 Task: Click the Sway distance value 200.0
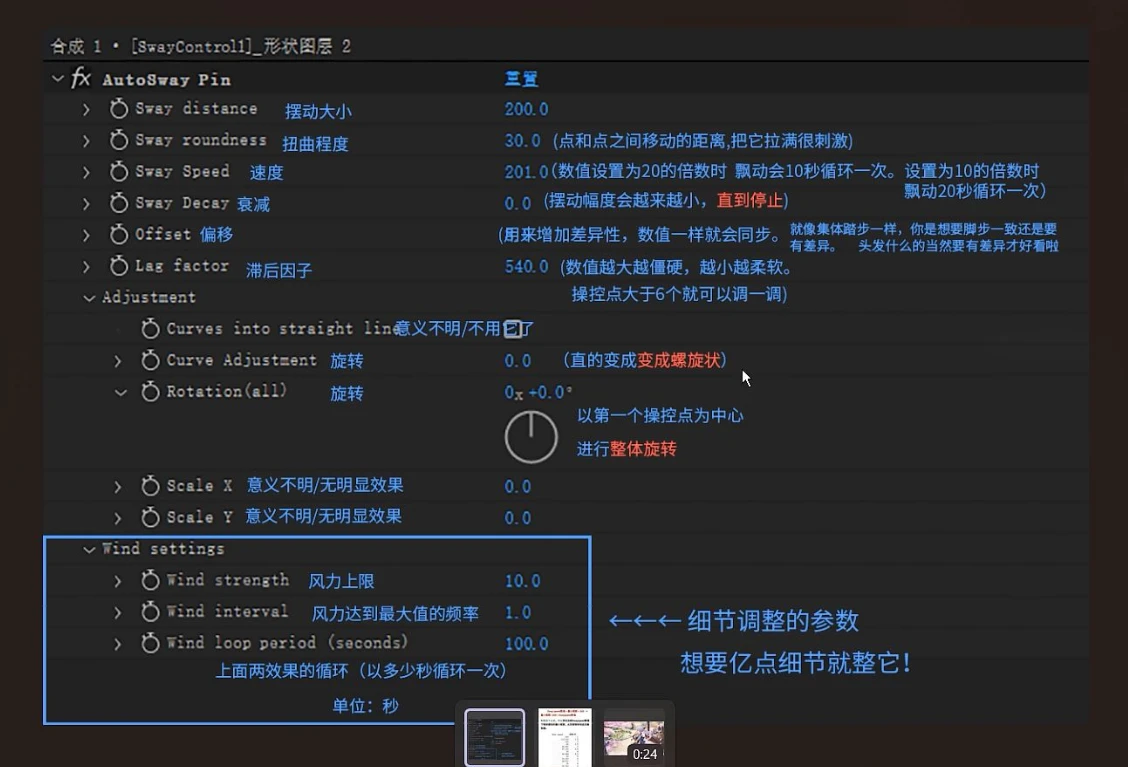[x=526, y=109]
